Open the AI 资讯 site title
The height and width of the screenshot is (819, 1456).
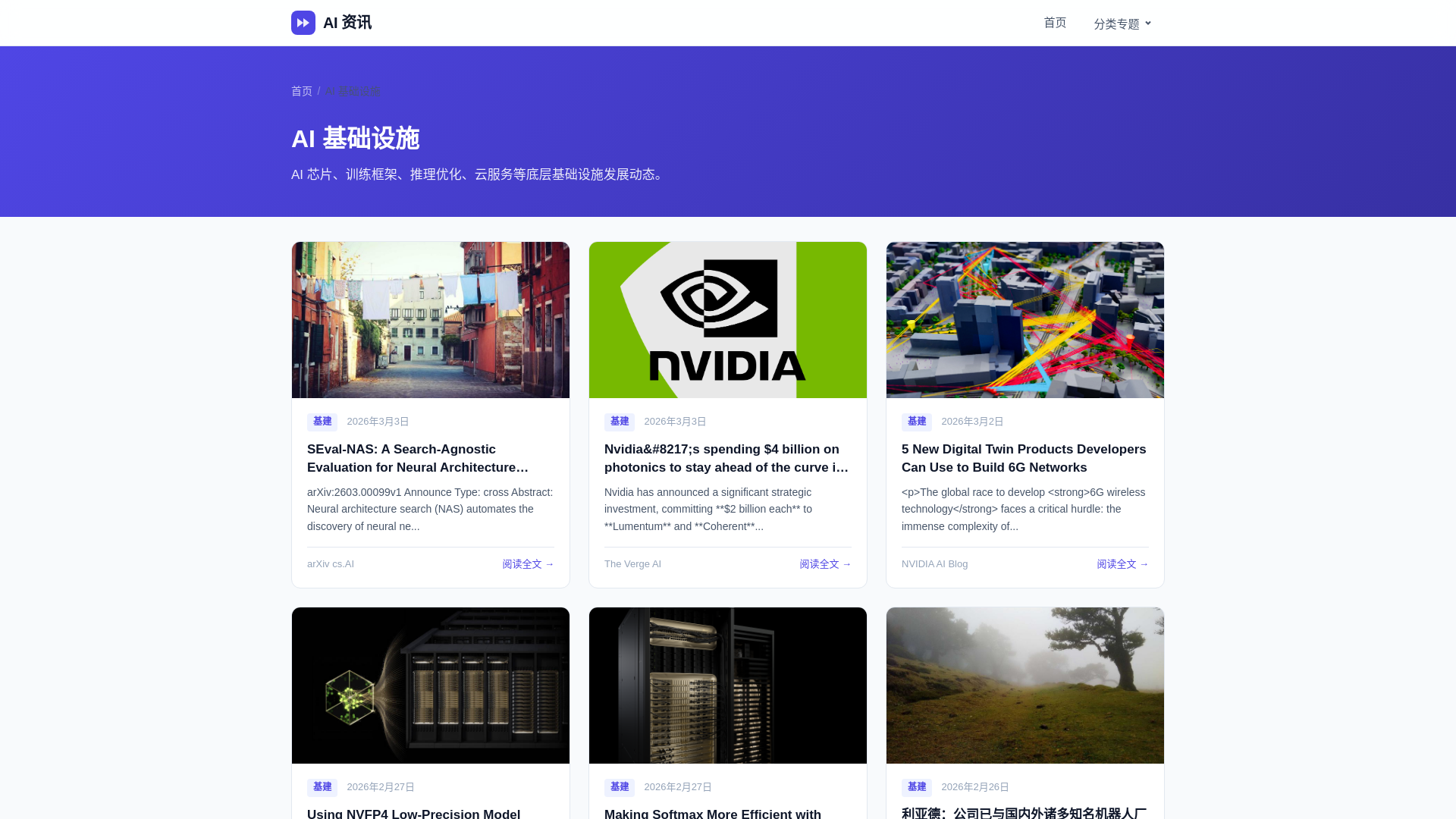click(x=347, y=23)
